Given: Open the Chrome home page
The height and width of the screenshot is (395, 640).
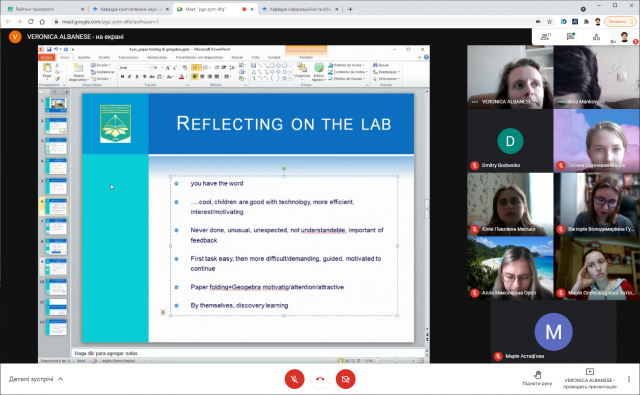Looking at the screenshot, I should click(x=42, y=22).
